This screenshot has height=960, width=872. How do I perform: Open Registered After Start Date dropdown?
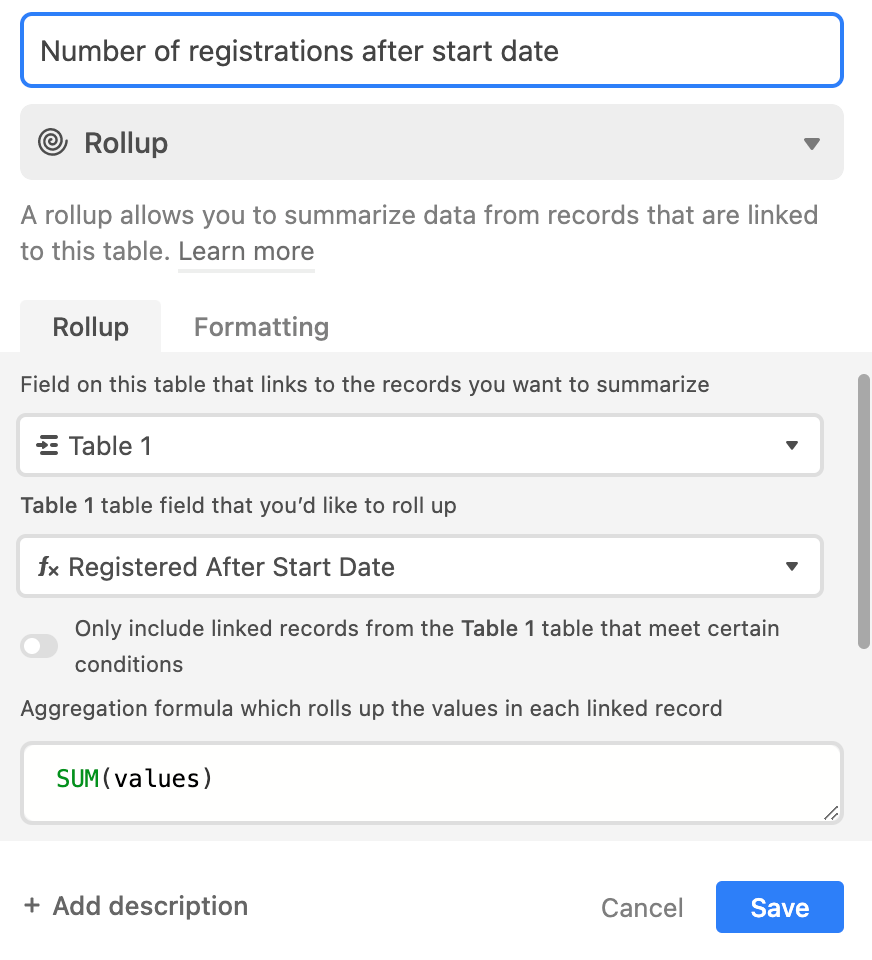coord(420,566)
